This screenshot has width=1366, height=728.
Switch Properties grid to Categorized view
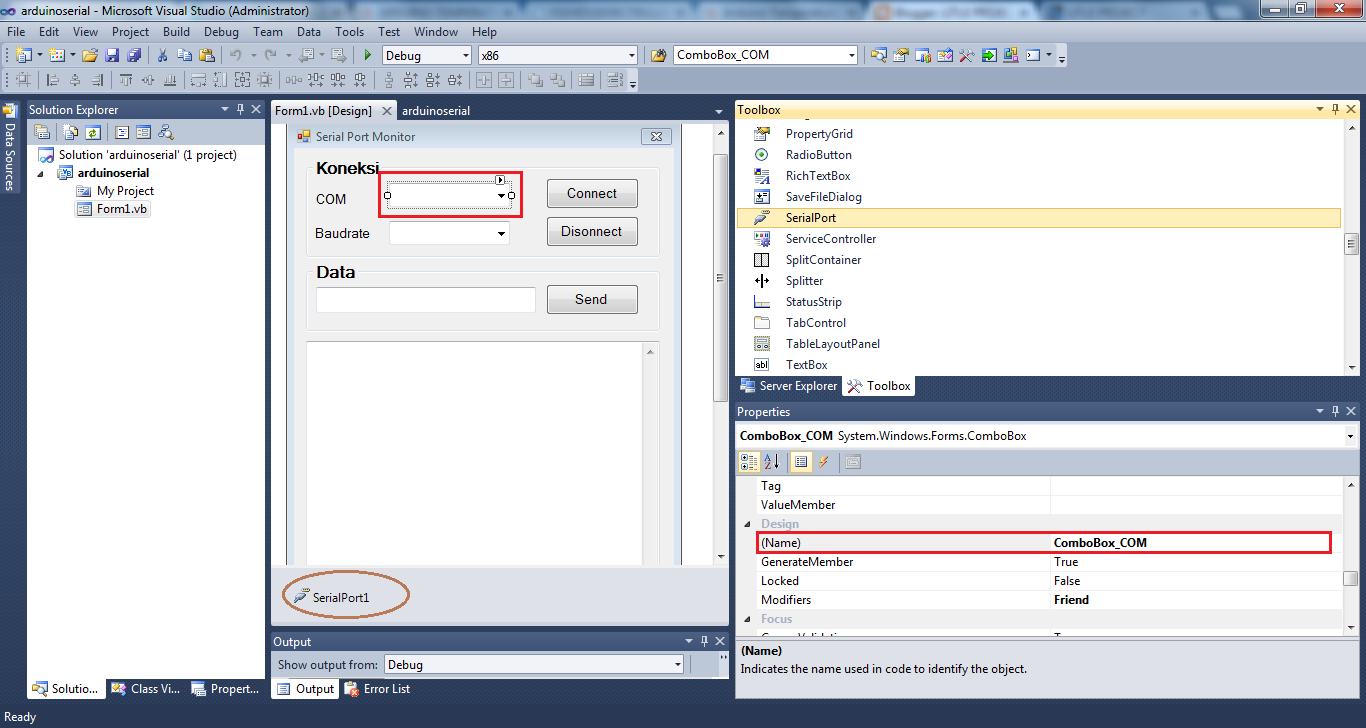click(x=748, y=462)
